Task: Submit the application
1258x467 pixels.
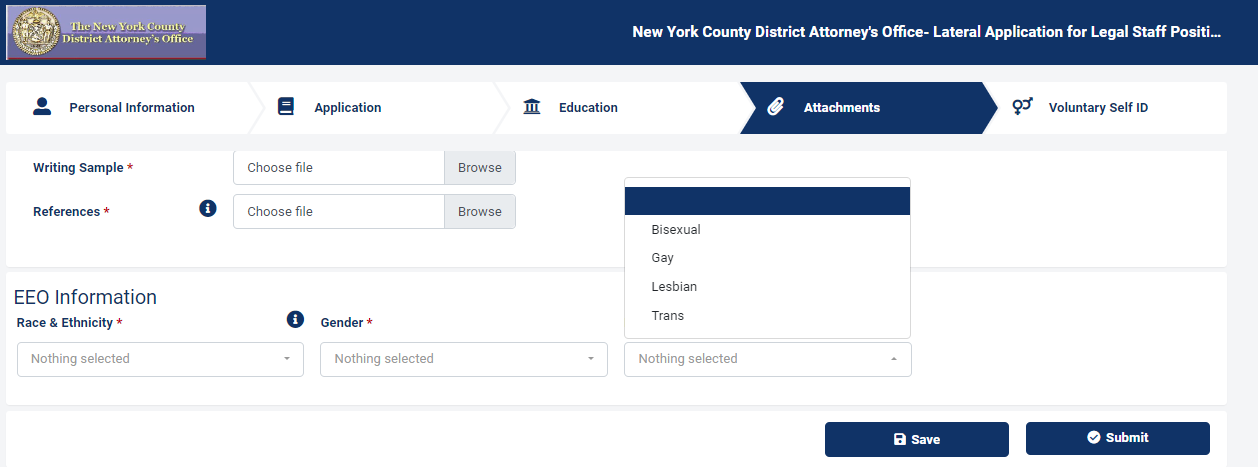Action: point(1117,438)
